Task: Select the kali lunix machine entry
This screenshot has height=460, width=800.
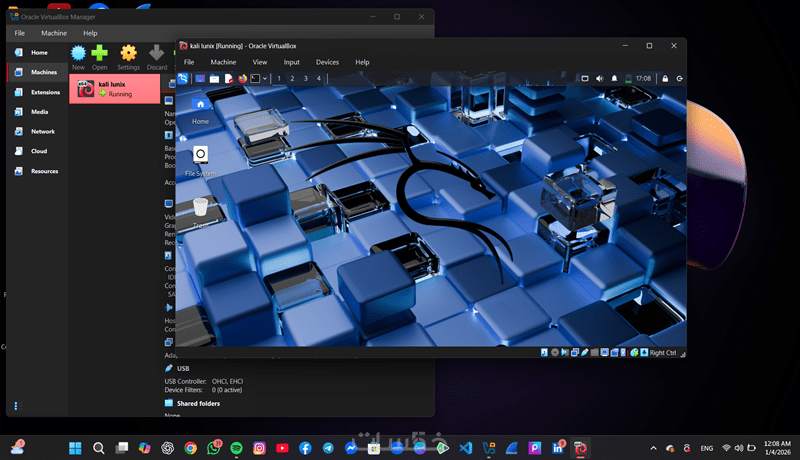Action: pos(114,89)
